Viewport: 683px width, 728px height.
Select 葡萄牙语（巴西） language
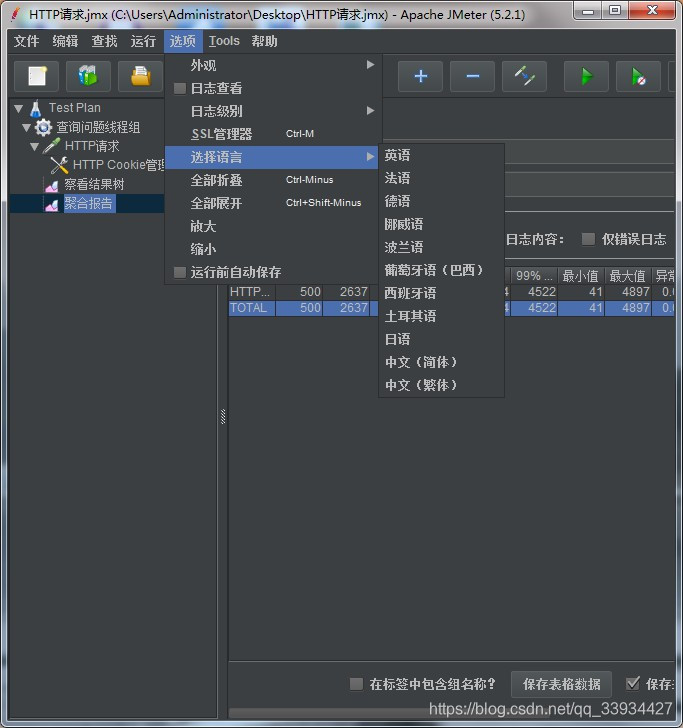[441, 270]
